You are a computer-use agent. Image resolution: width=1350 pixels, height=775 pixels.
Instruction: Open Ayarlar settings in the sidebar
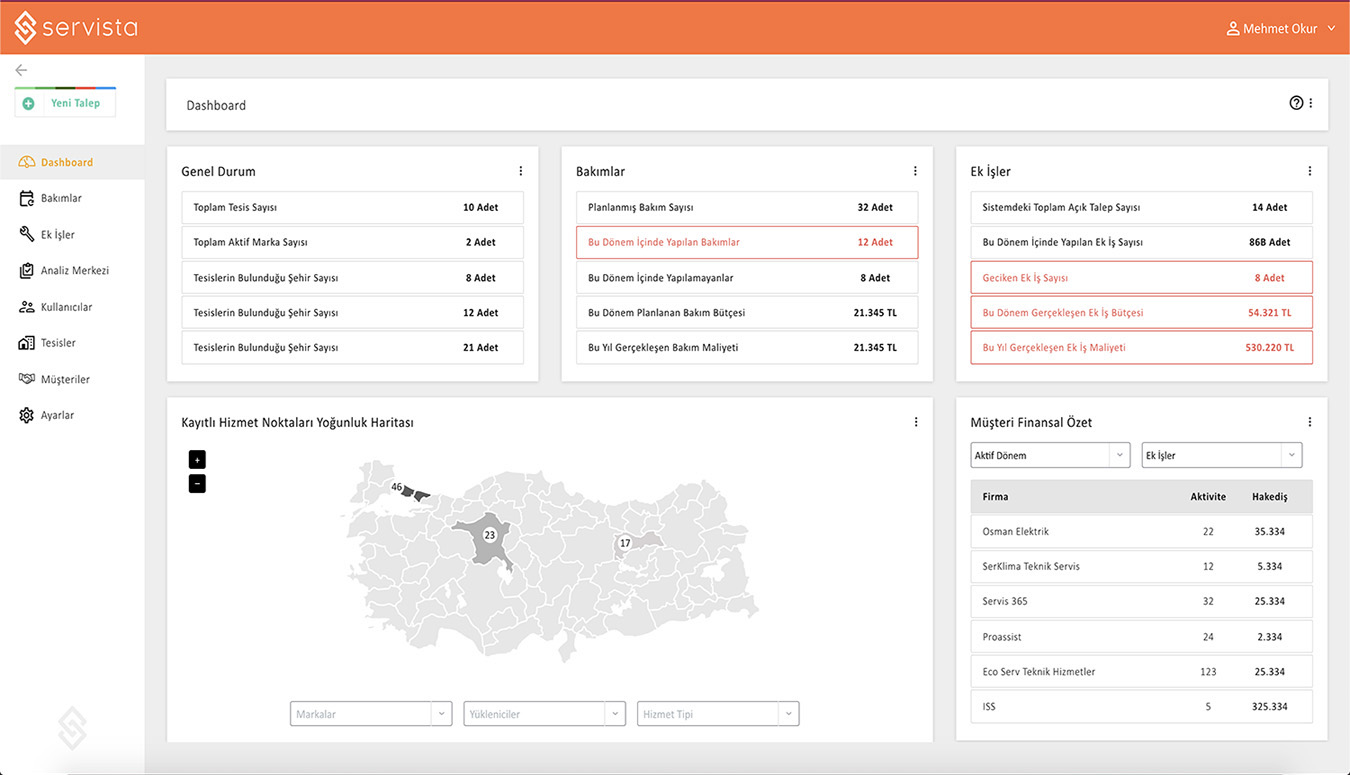click(57, 415)
